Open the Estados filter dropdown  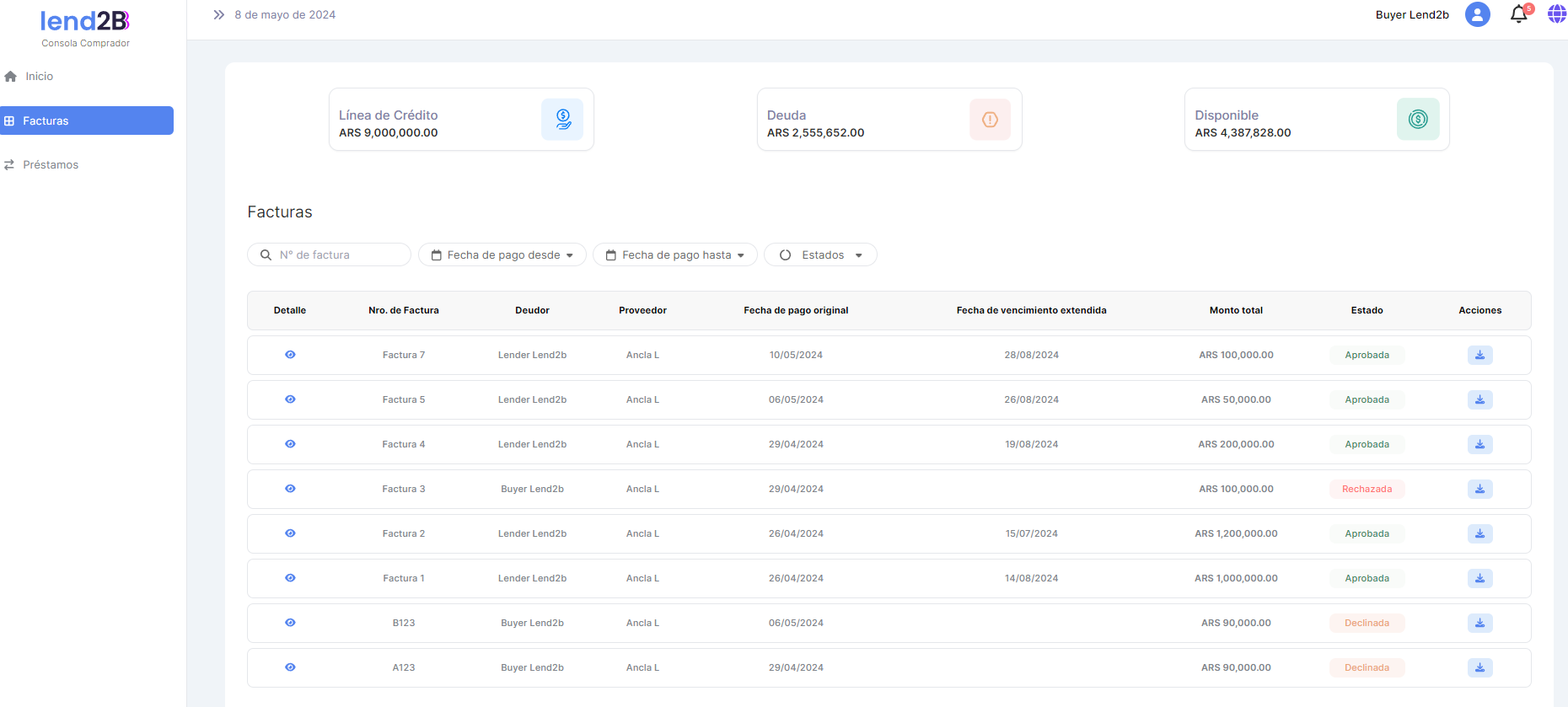click(x=820, y=254)
